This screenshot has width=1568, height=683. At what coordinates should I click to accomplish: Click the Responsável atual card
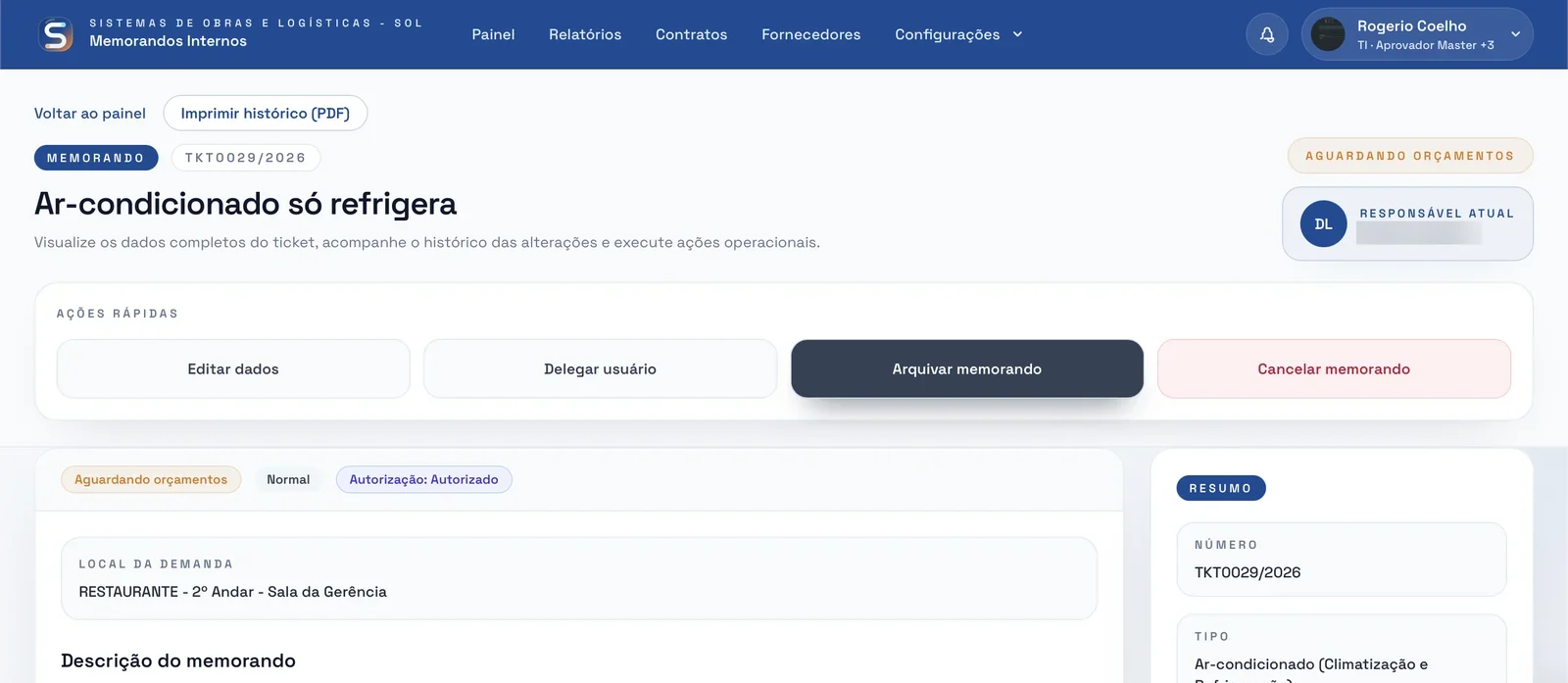pos(1407,223)
